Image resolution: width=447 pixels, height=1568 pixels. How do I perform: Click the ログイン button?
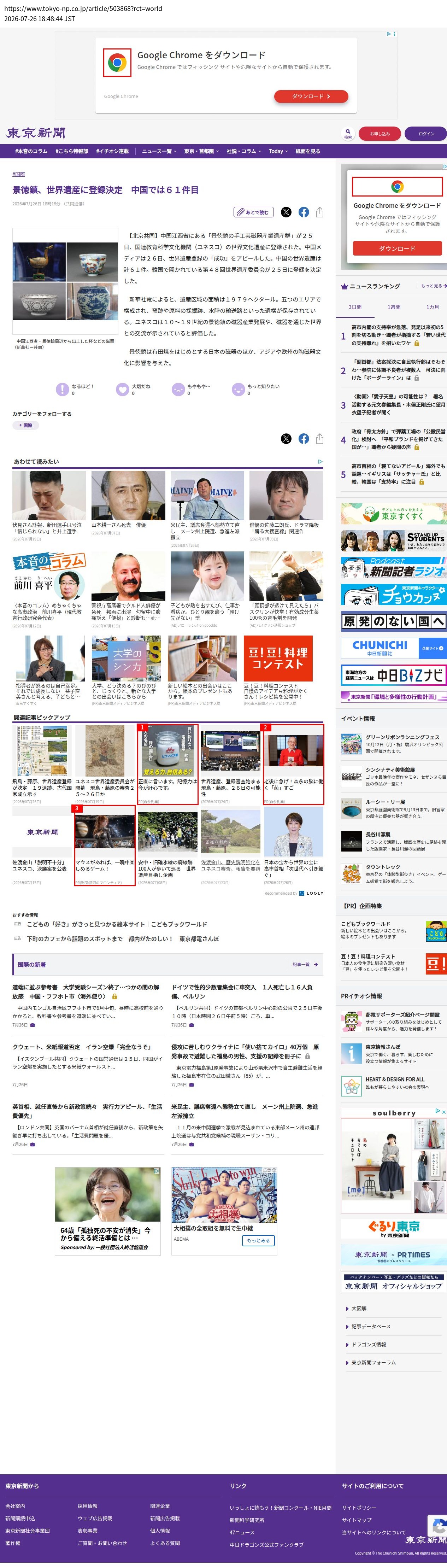[x=426, y=133]
